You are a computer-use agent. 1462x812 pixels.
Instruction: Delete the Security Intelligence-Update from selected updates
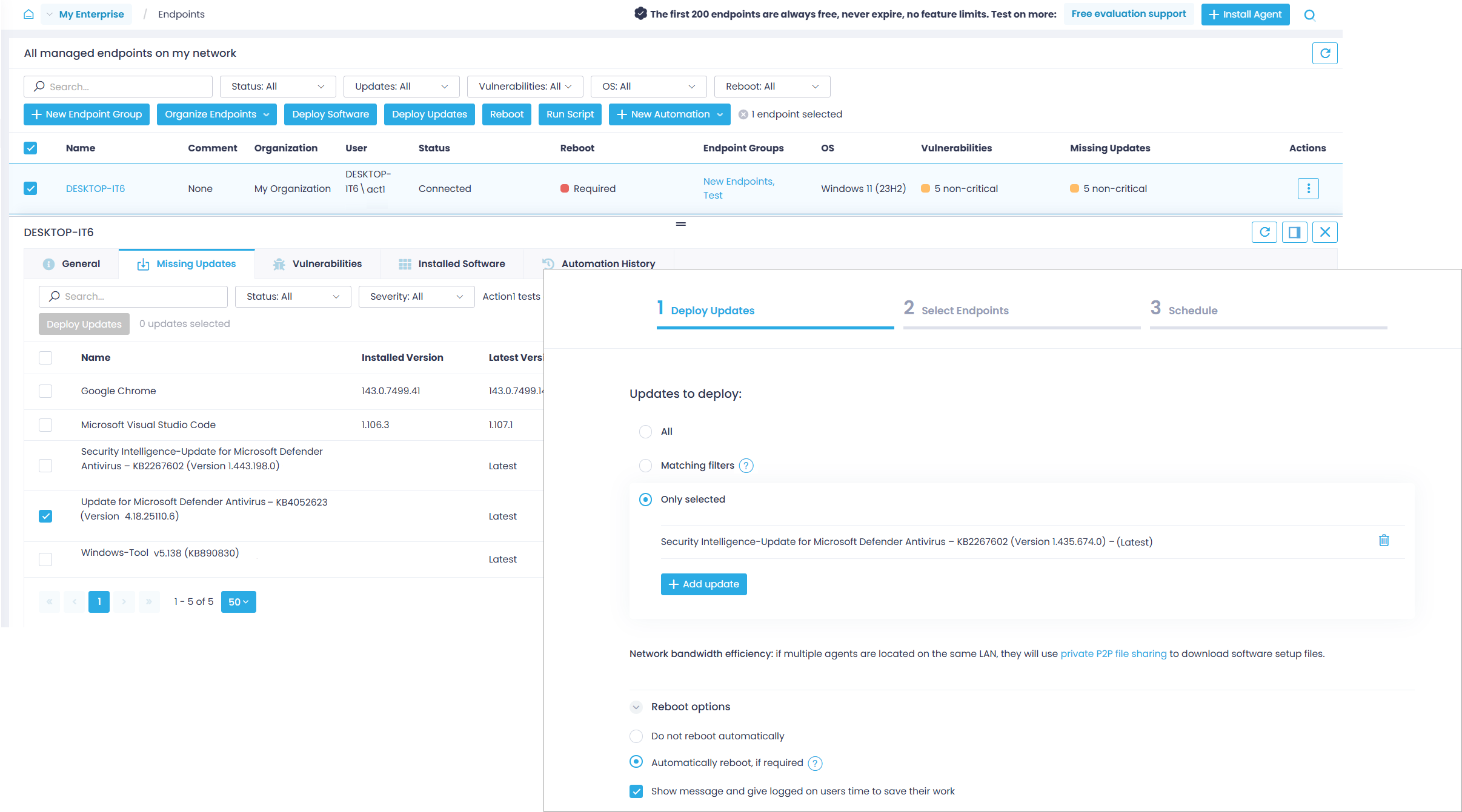[1384, 540]
